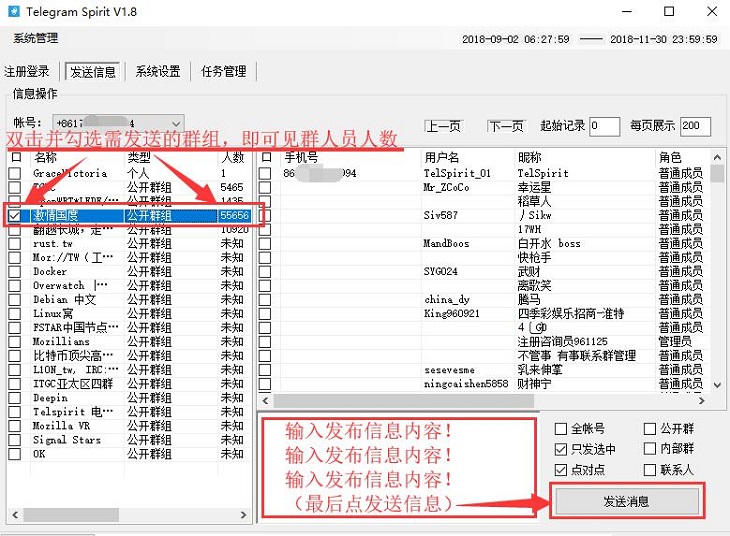The height and width of the screenshot is (536, 730).
Task: Click the member list horizontal scrollbar thumb
Action: (x=404, y=400)
